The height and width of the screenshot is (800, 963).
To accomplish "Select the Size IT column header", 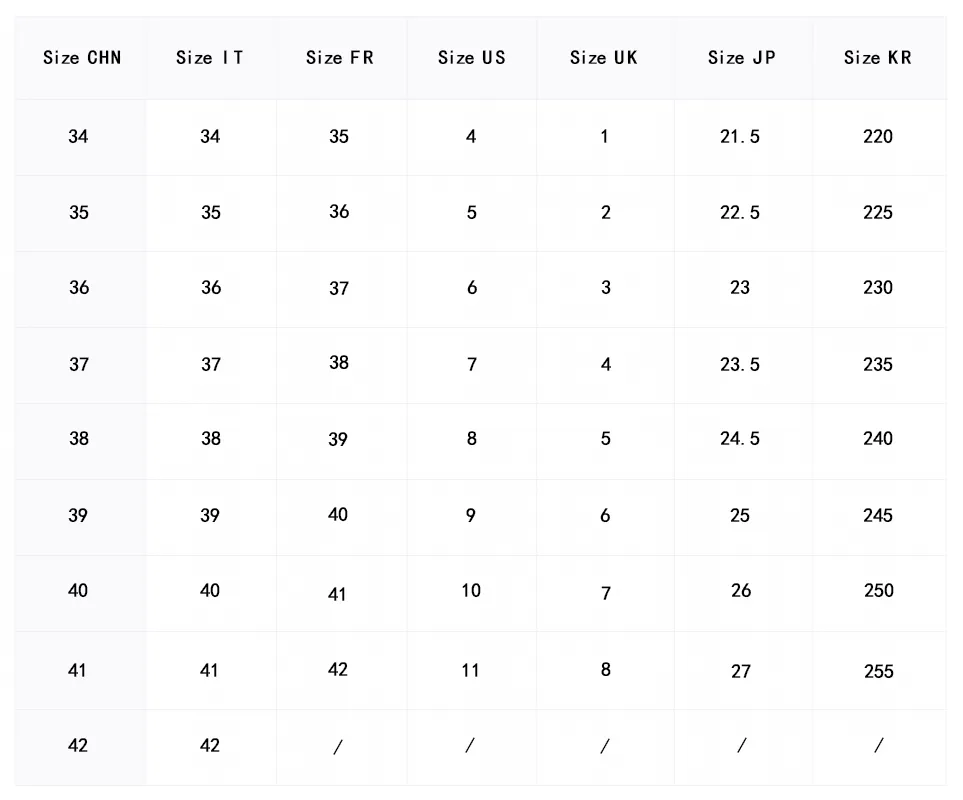I will pyautogui.click(x=210, y=58).
